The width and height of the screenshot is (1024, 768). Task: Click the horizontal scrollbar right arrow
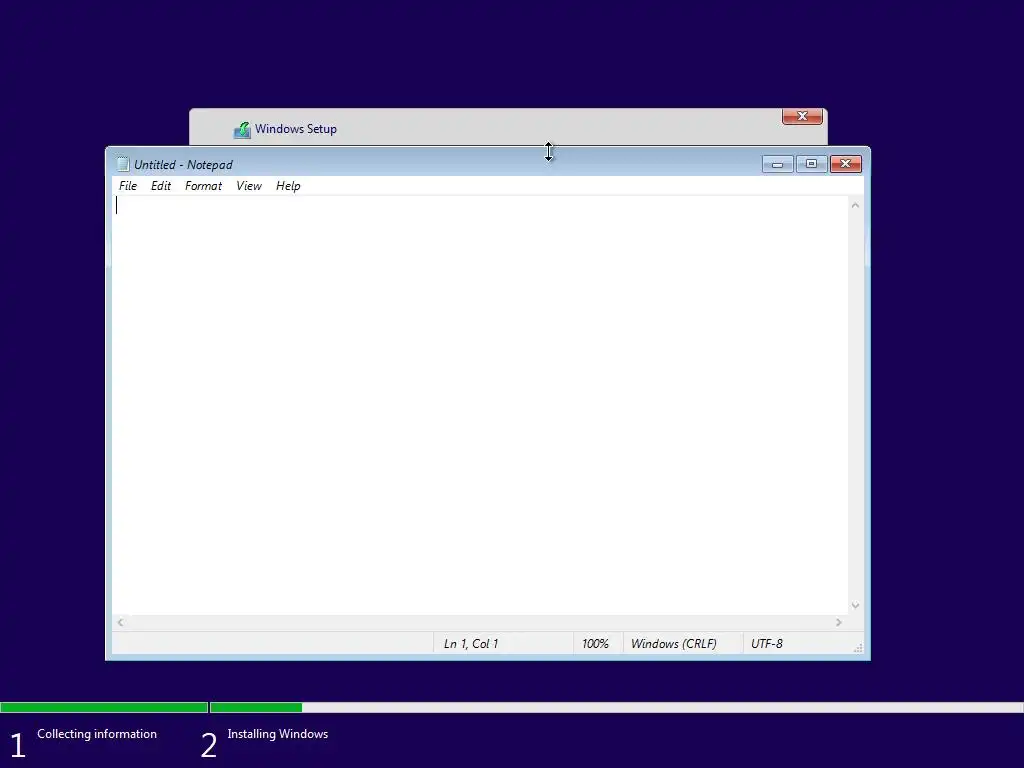(839, 622)
